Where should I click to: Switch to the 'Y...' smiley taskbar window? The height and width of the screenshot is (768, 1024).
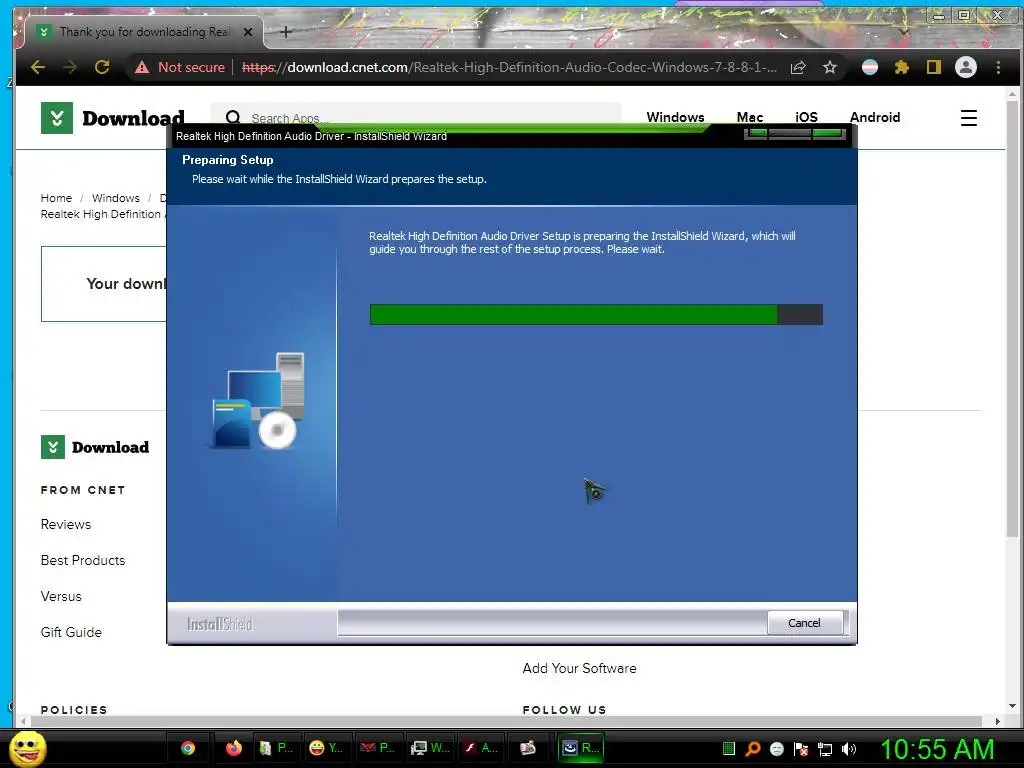click(327, 748)
